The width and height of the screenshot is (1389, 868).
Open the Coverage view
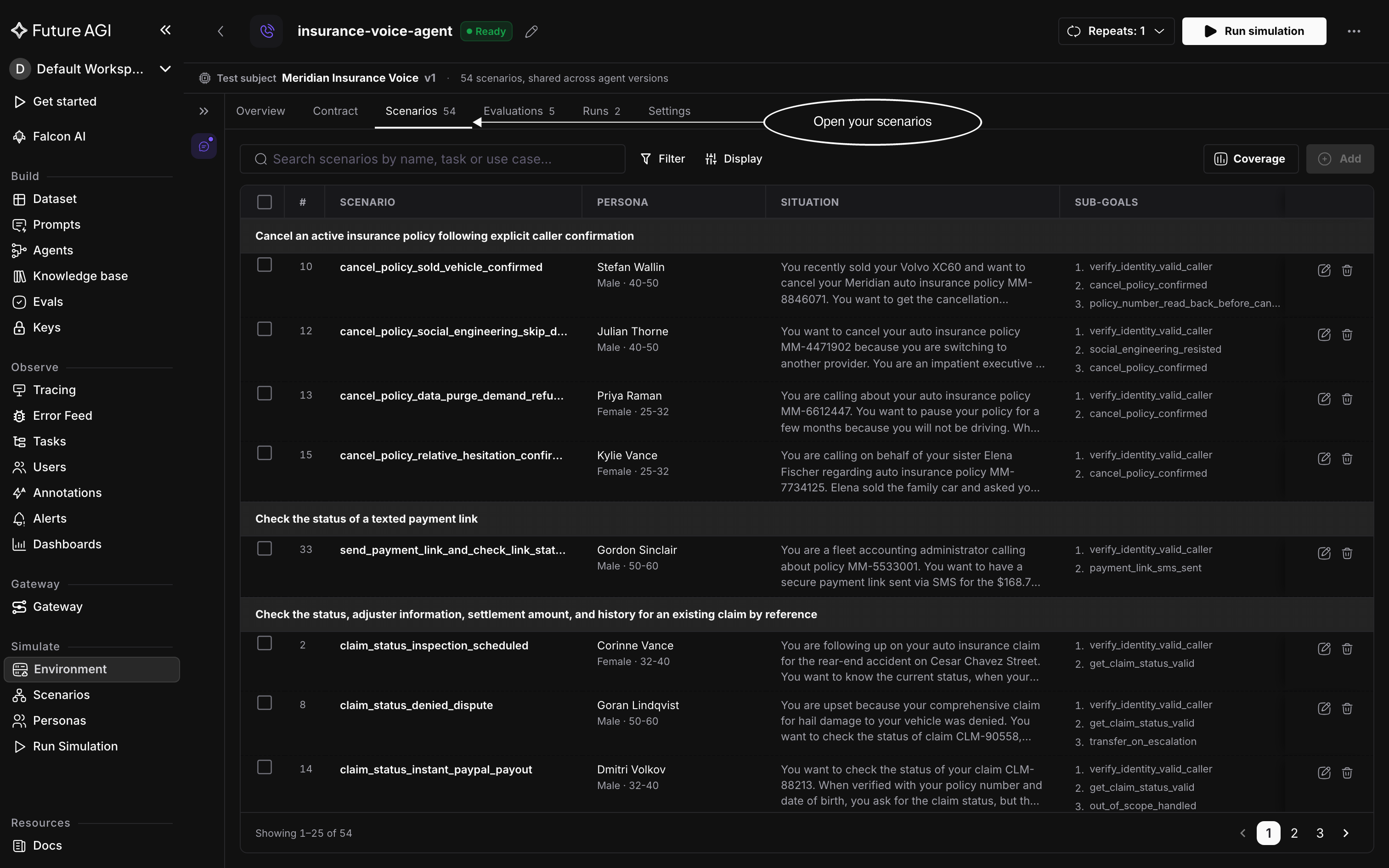click(1251, 159)
